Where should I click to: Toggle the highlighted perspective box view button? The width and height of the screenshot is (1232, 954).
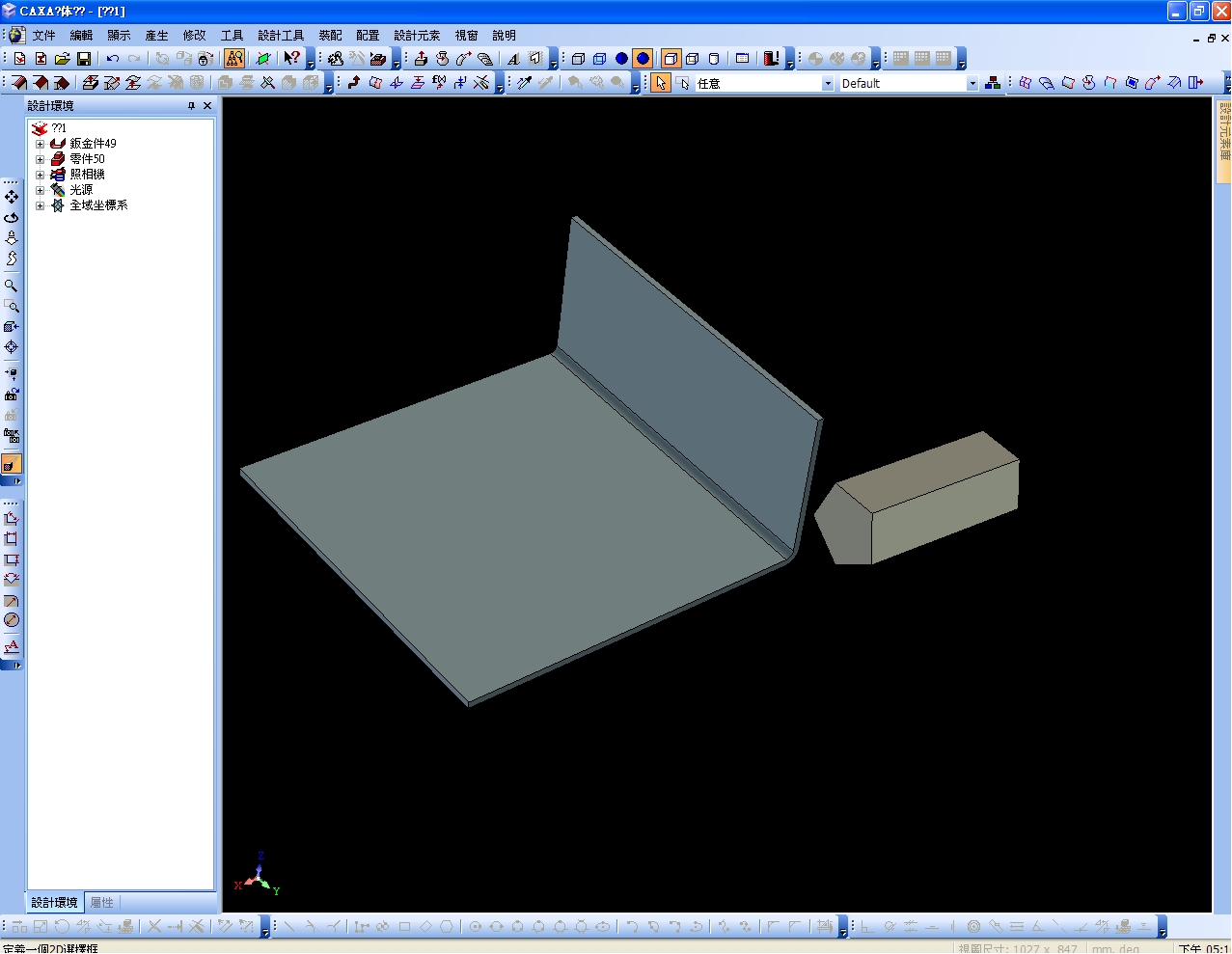[671, 59]
